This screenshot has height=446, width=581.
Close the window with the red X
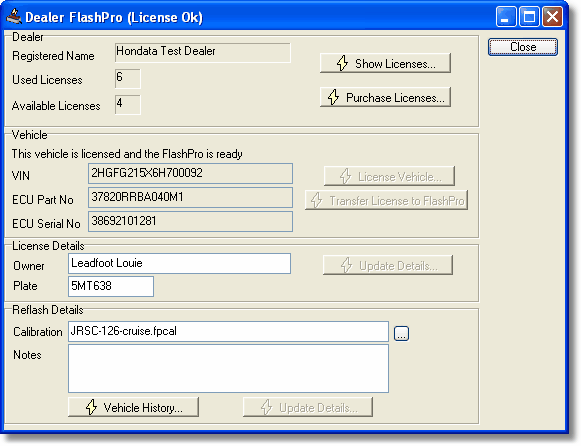click(x=552, y=17)
